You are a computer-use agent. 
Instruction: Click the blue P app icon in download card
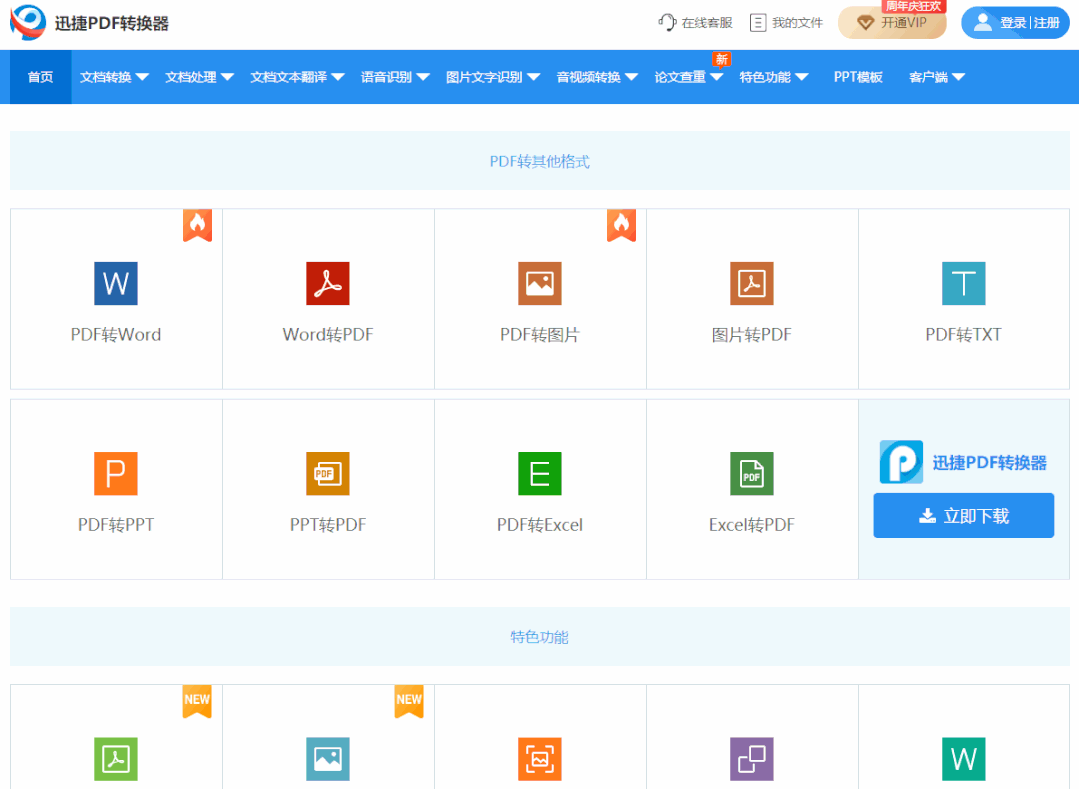pyautogui.click(x=901, y=462)
